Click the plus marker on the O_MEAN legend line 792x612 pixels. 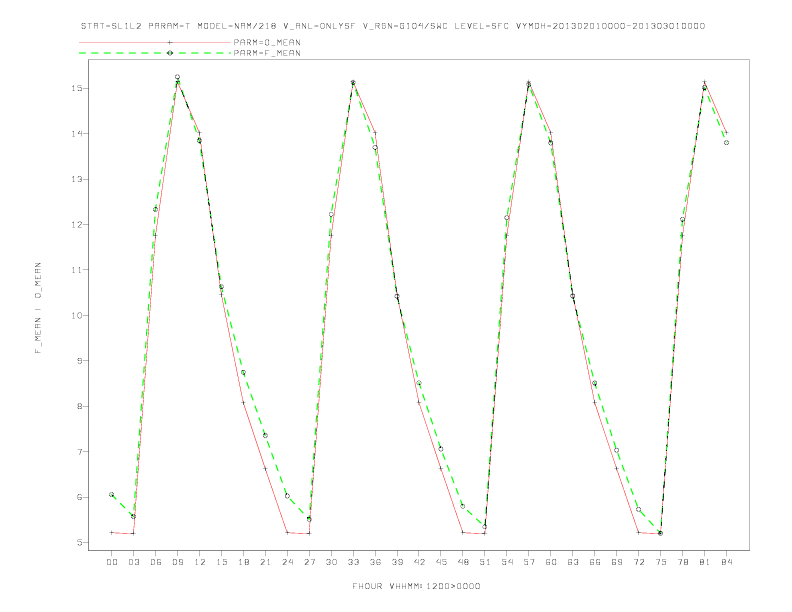[x=170, y=42]
